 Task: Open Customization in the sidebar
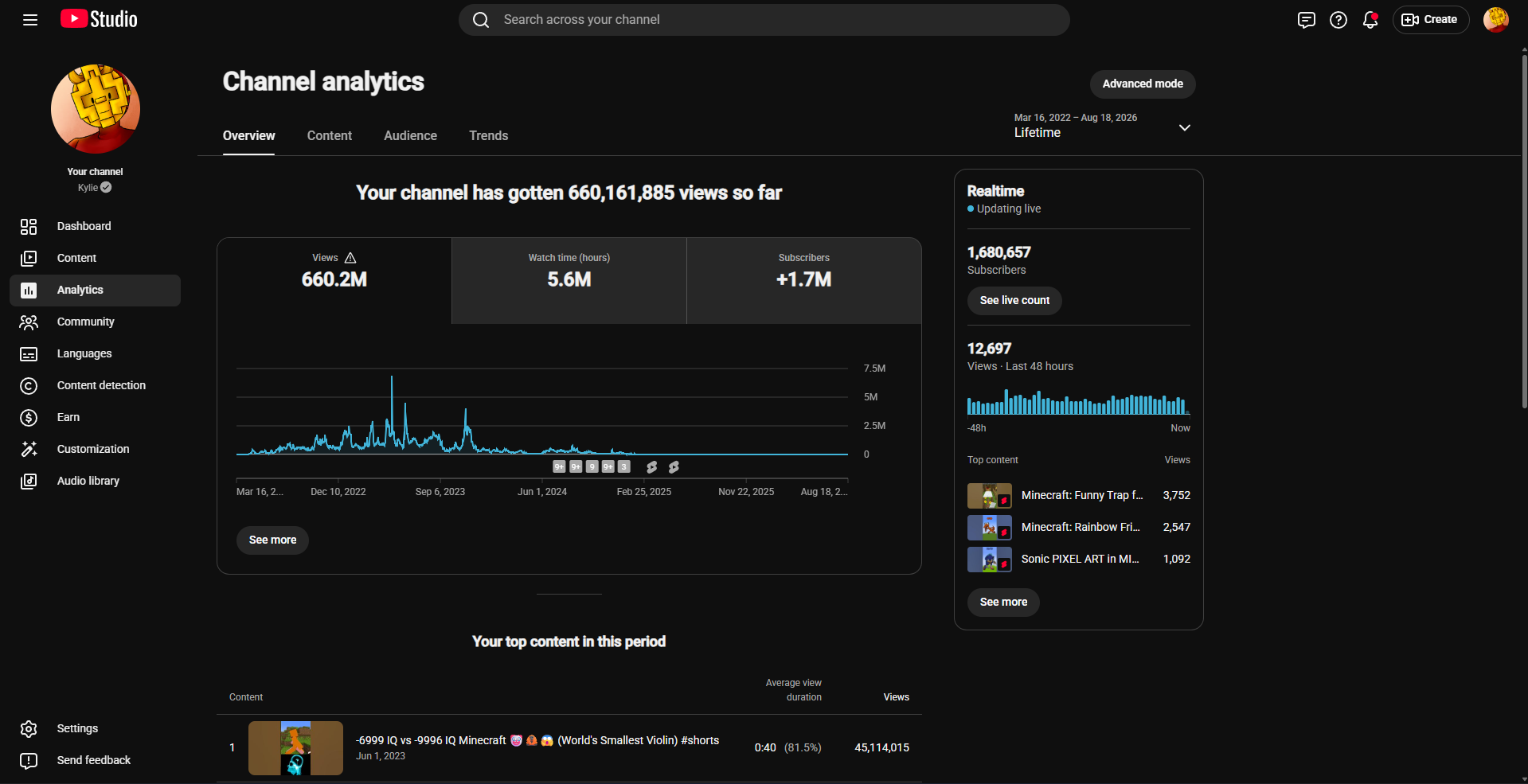[96, 450]
